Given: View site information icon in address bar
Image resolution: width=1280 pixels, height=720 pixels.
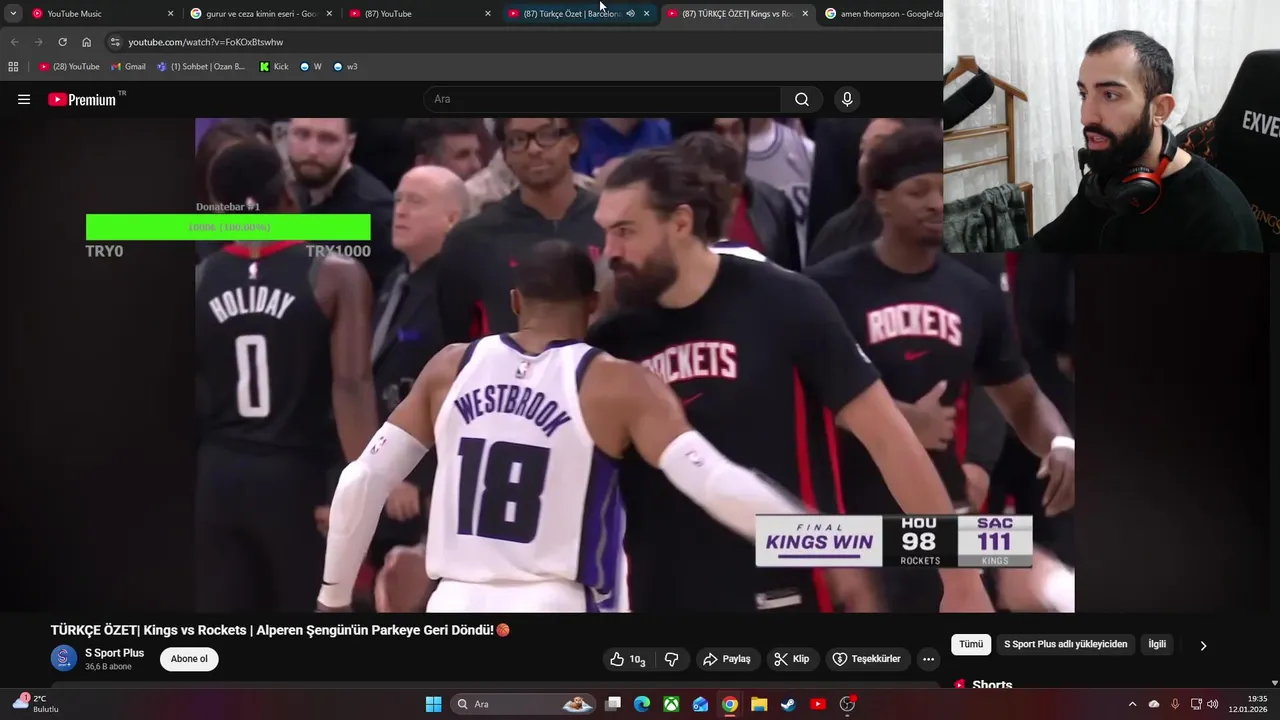Looking at the screenshot, I should pos(115,42).
